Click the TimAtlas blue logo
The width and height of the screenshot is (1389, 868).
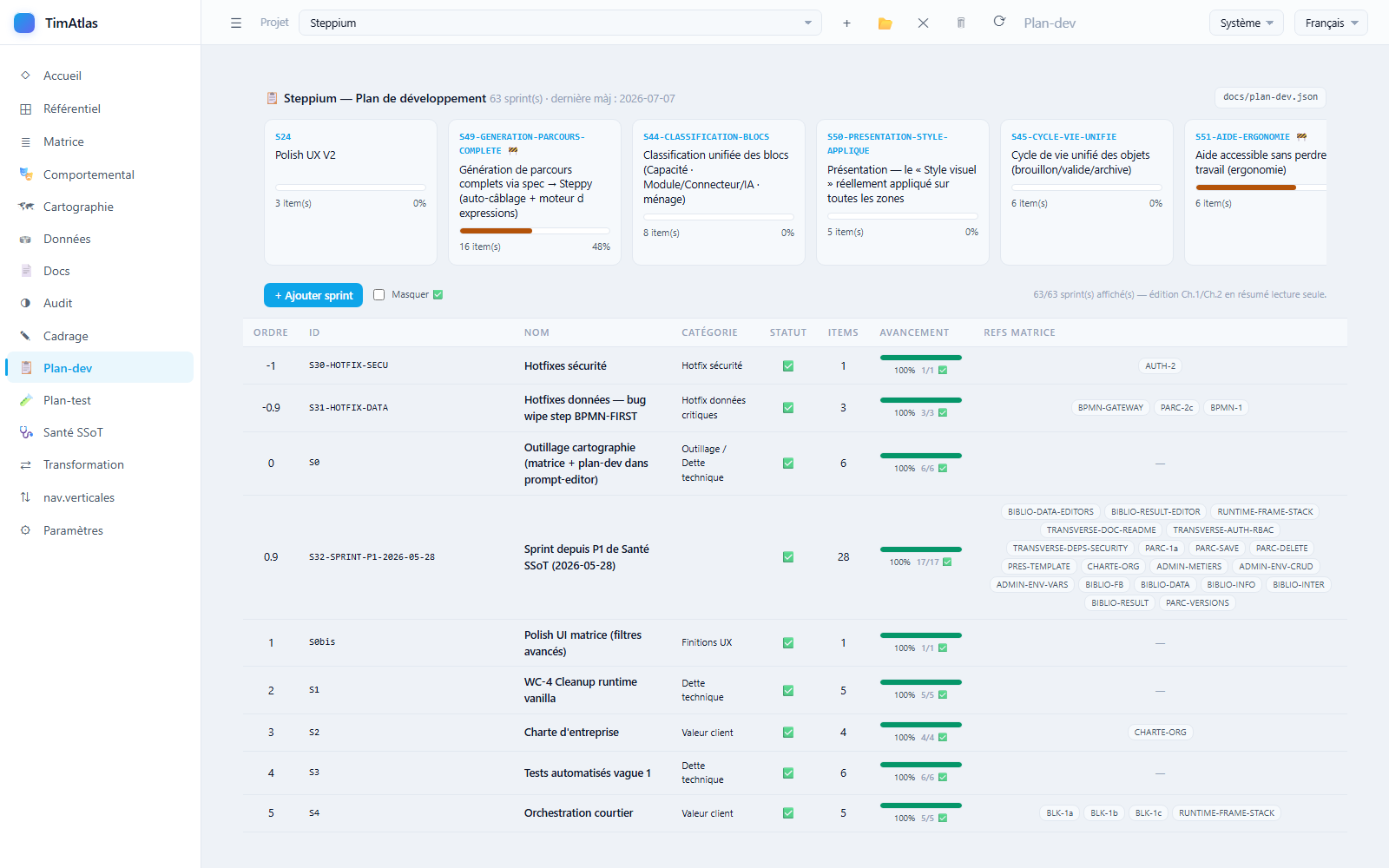[24, 23]
